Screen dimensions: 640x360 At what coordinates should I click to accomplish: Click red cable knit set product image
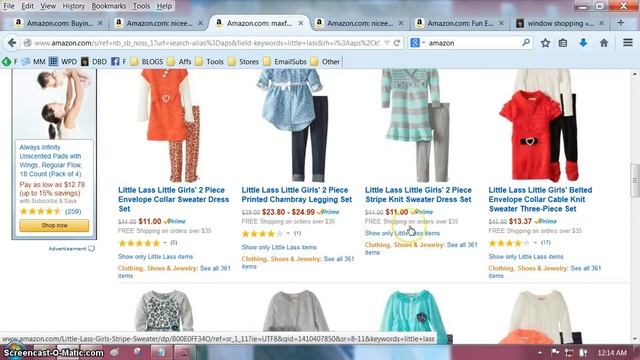[x=540, y=125]
